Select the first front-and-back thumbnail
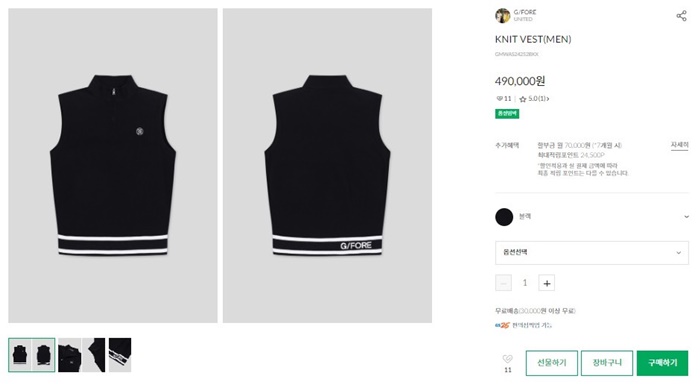This screenshot has height=384, width=700. pos(32,355)
